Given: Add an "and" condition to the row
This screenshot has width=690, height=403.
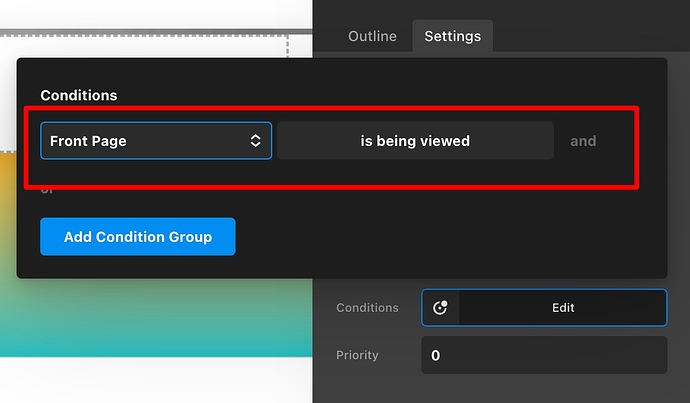Looking at the screenshot, I should (583, 141).
